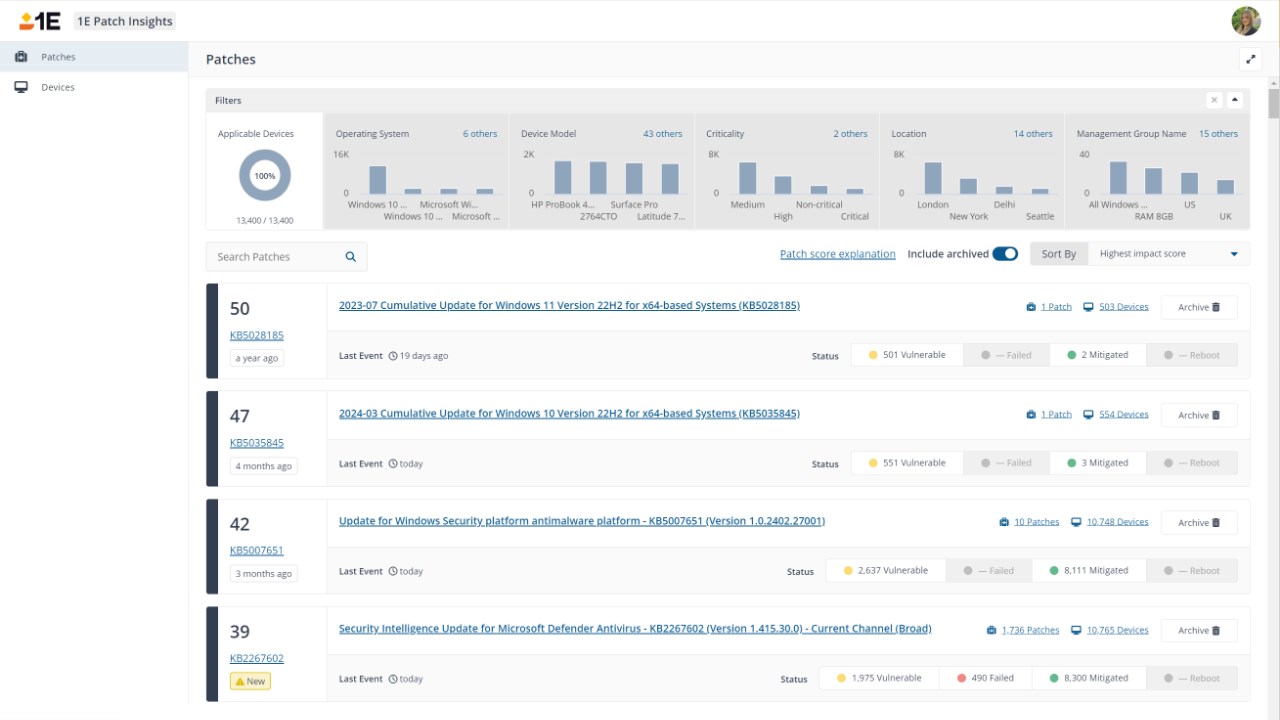Select the London location bar
Screen dimensions: 1280x720
[933, 178]
